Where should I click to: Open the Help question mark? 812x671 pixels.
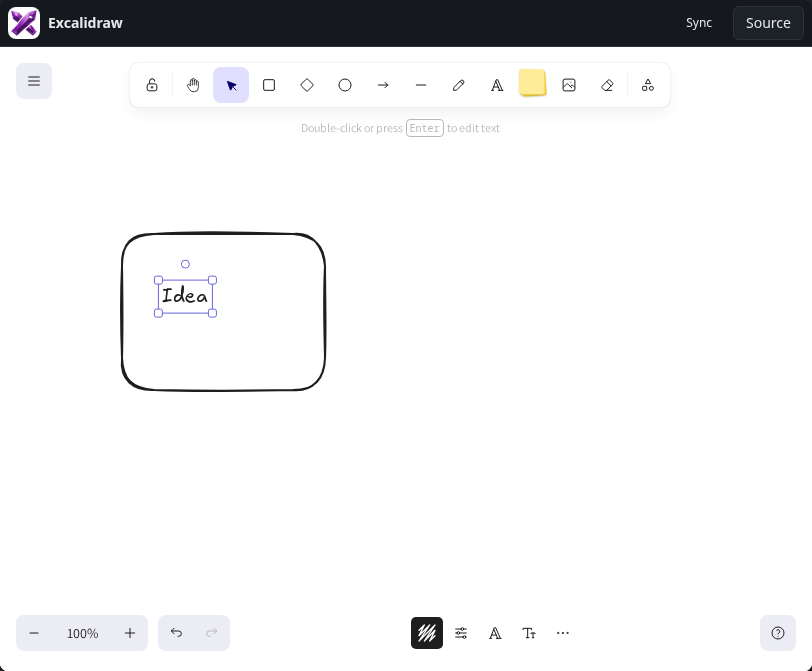[x=778, y=633]
